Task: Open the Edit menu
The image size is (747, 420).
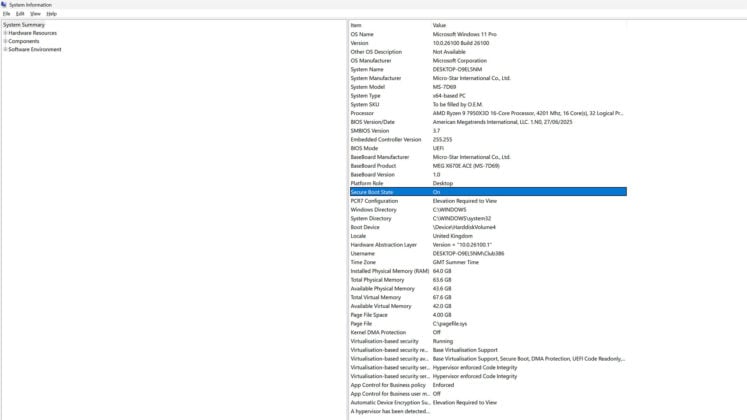Action: click(x=20, y=14)
